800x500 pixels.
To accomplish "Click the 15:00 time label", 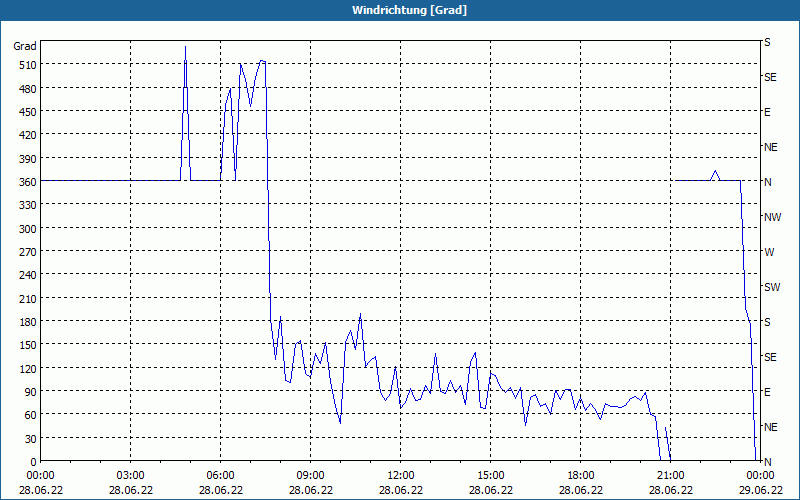I will click(x=490, y=475).
